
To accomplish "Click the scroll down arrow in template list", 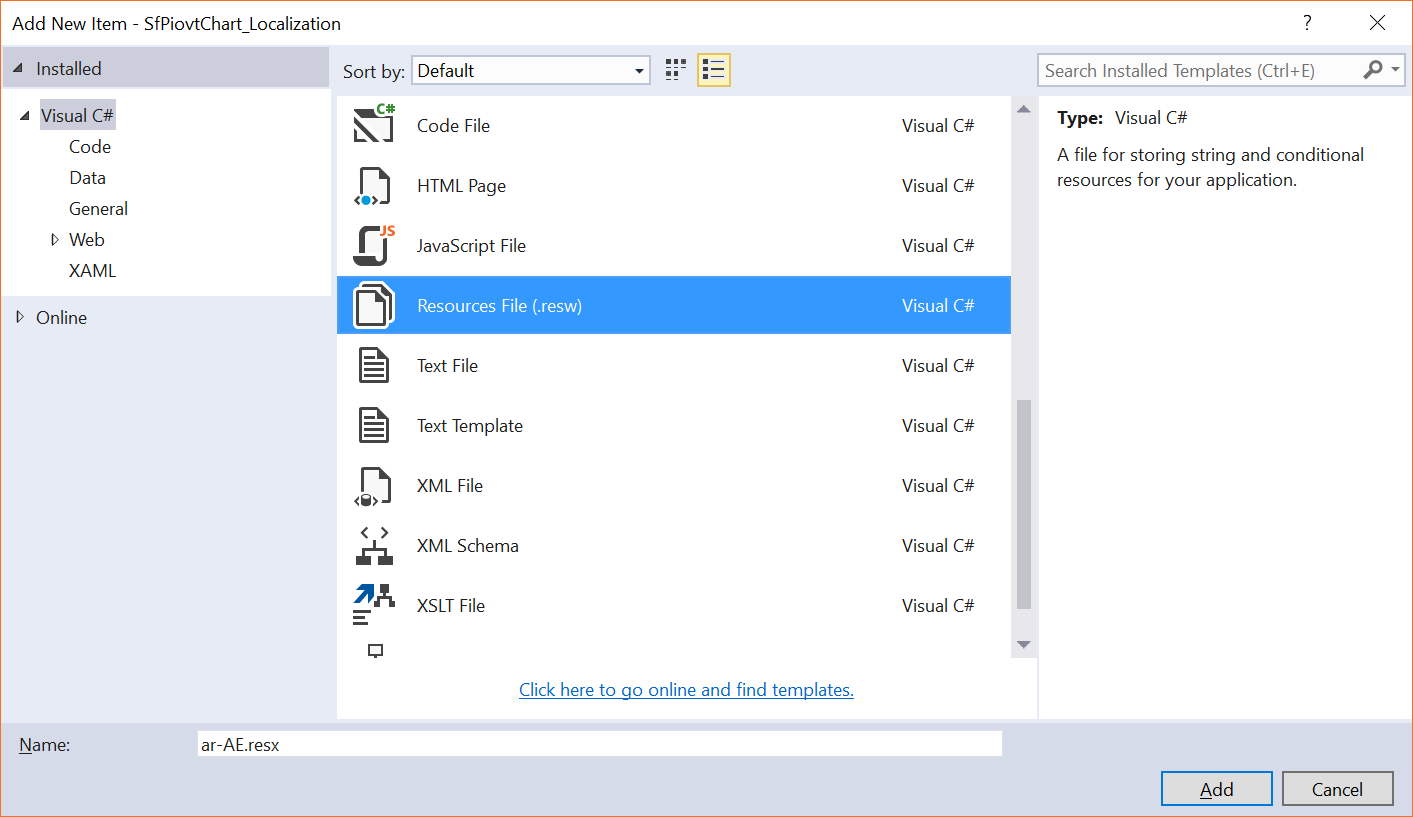I will (x=1023, y=645).
